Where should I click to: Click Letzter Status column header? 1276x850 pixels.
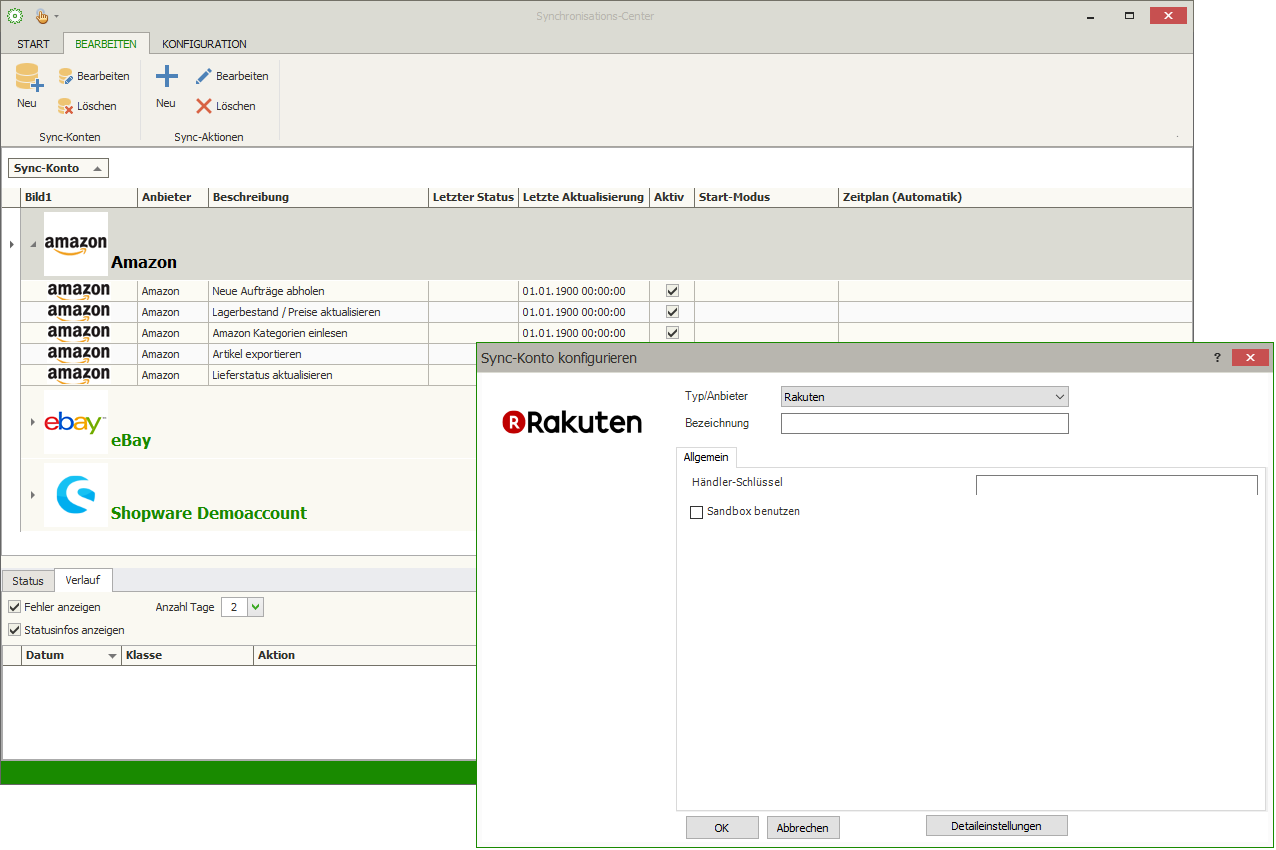[473, 197]
